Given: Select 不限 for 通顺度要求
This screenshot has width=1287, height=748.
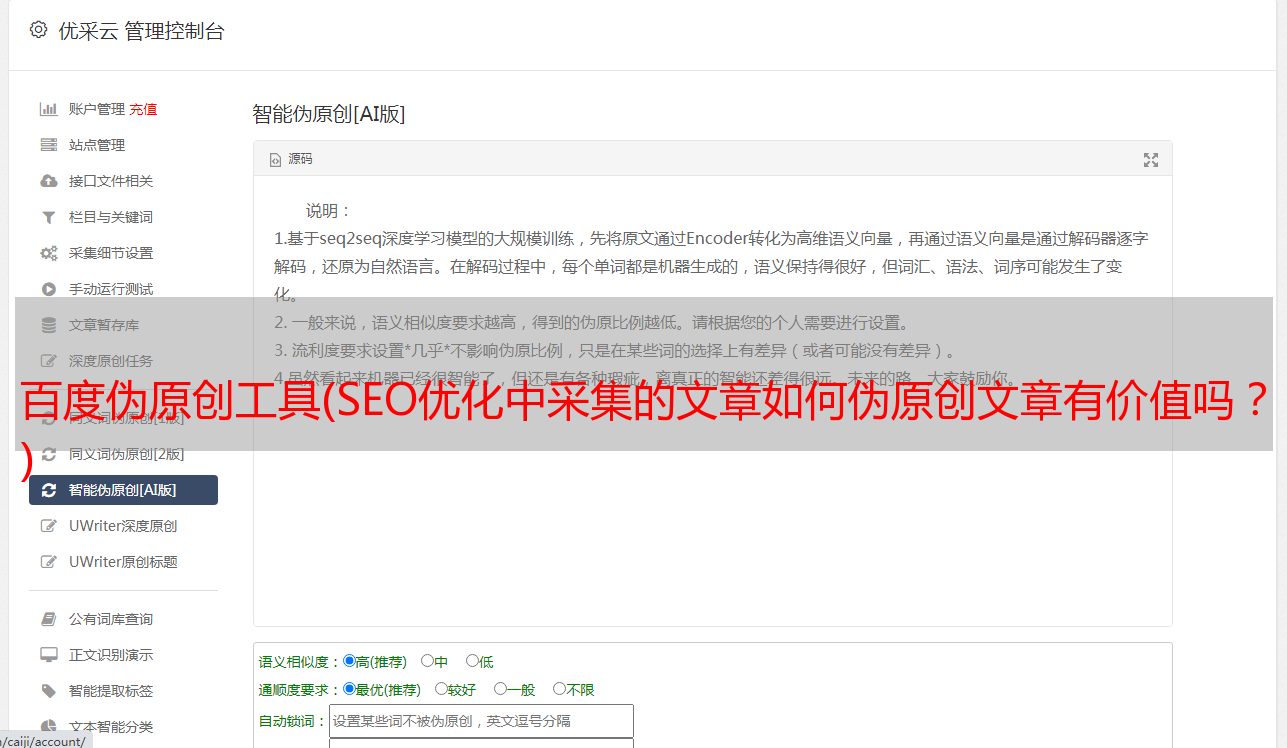Looking at the screenshot, I should click(559, 689).
